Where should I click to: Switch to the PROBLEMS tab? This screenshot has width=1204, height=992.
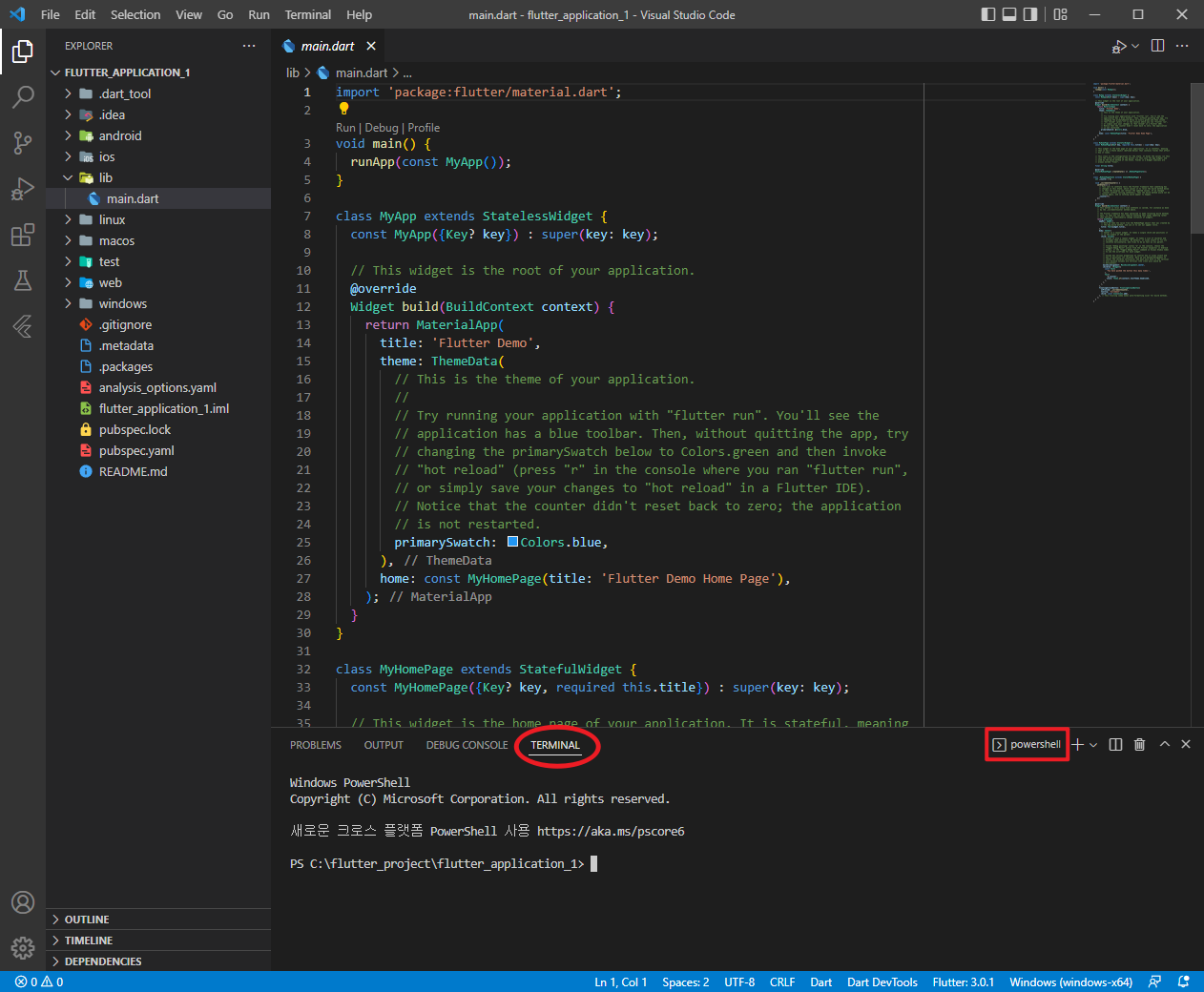[x=316, y=745]
